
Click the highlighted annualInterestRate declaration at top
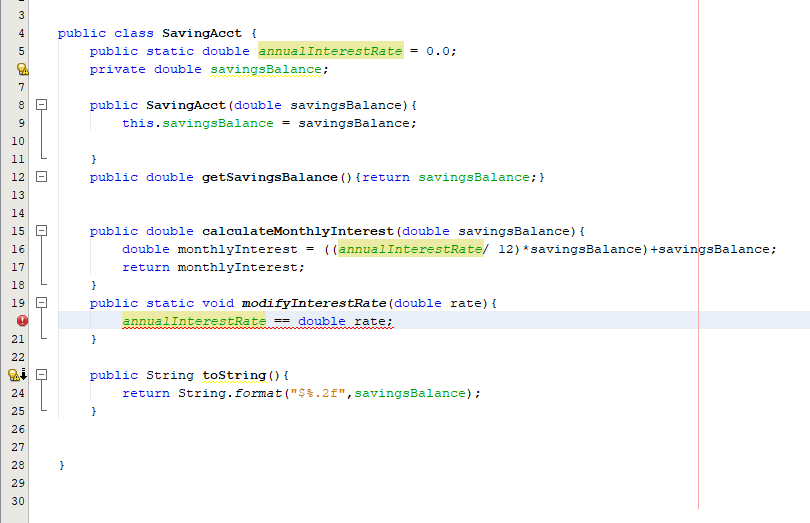click(x=331, y=51)
